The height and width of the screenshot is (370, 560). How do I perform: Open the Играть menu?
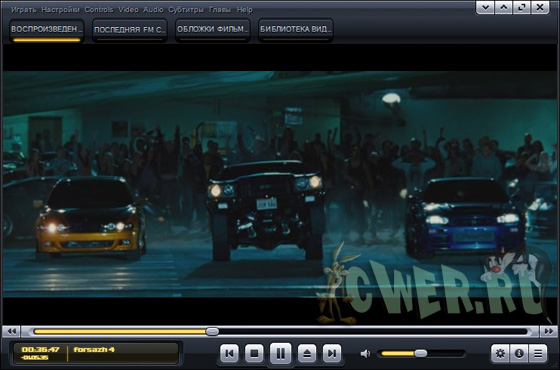24,10
